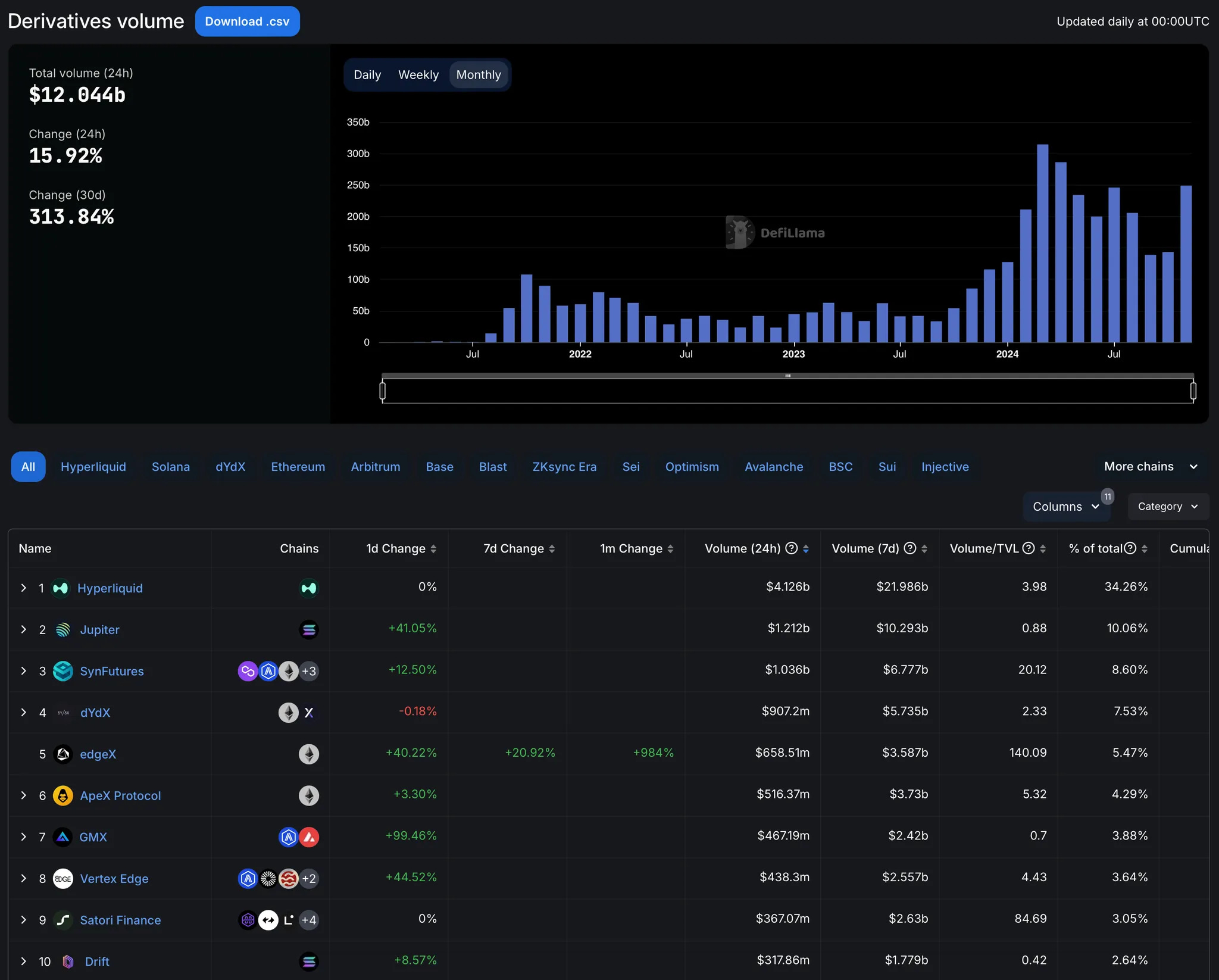Screen dimensions: 1219x980
Task: Filter by Optimism chain
Action: pos(692,467)
